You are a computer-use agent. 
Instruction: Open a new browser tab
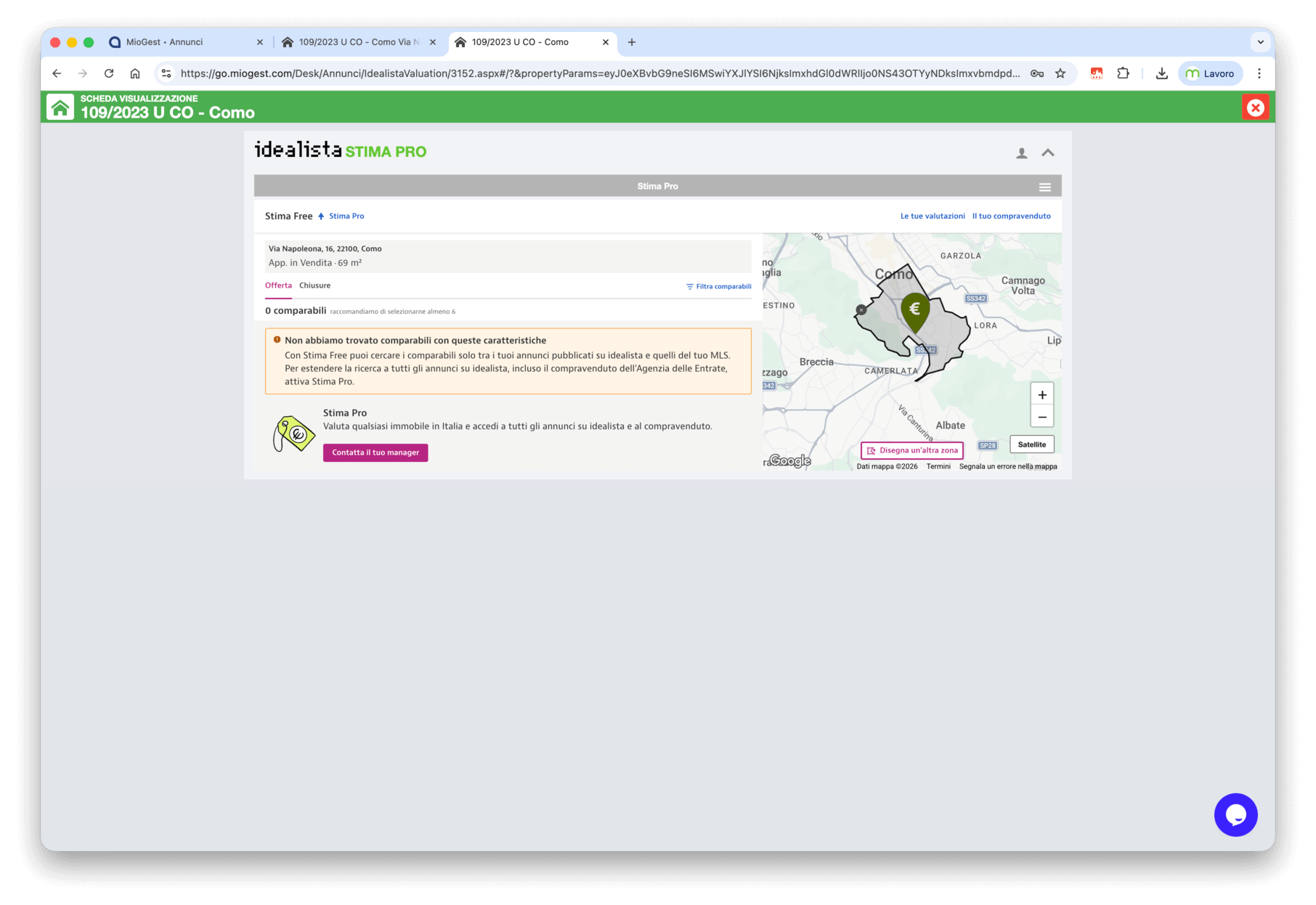(x=632, y=42)
